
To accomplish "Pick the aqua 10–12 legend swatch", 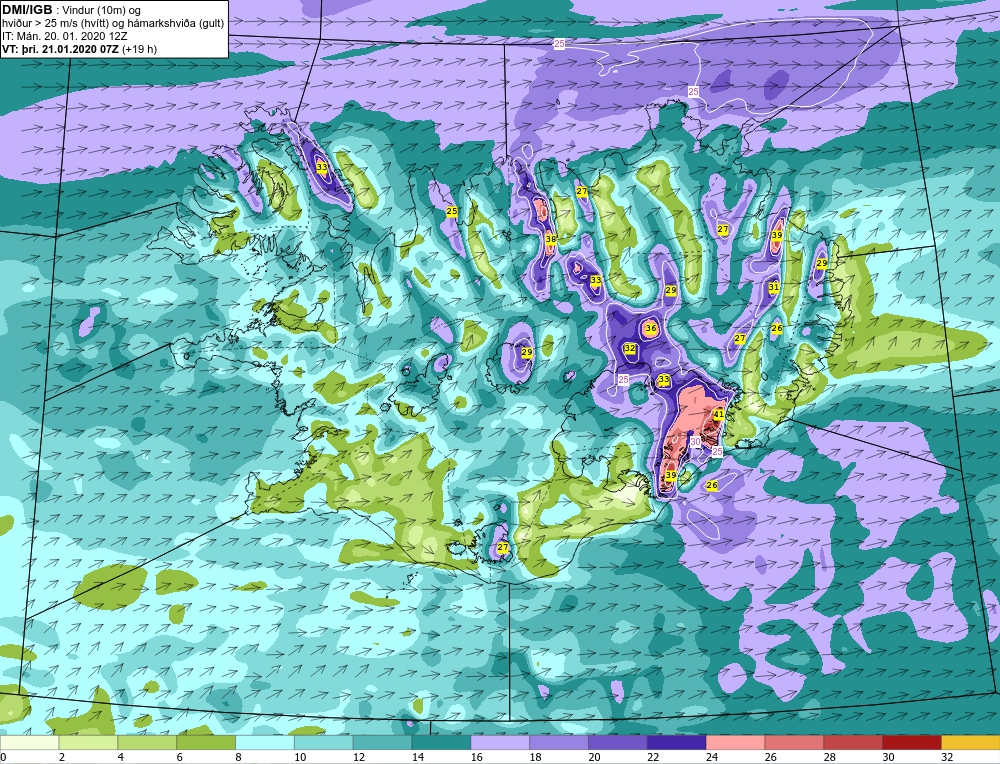I will [x=323, y=743].
